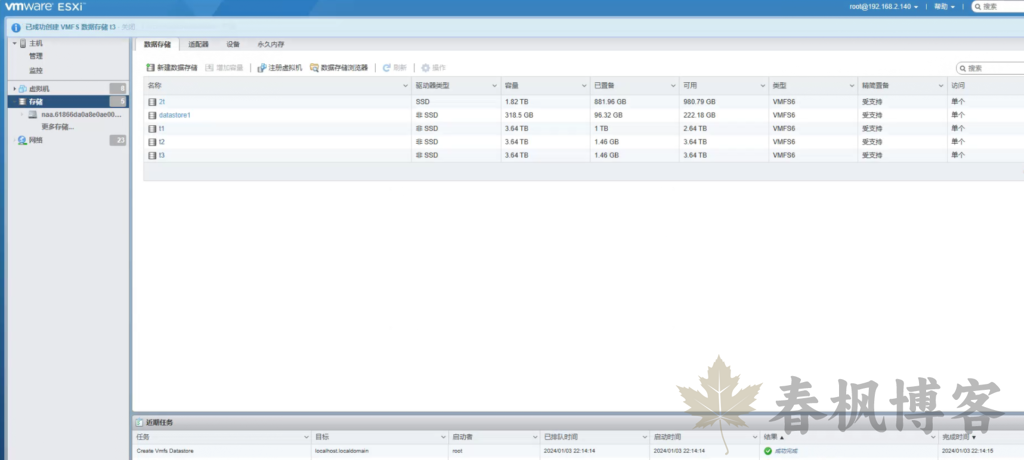Click the successfully completed (成功完成) result link

pyautogui.click(x=786, y=451)
